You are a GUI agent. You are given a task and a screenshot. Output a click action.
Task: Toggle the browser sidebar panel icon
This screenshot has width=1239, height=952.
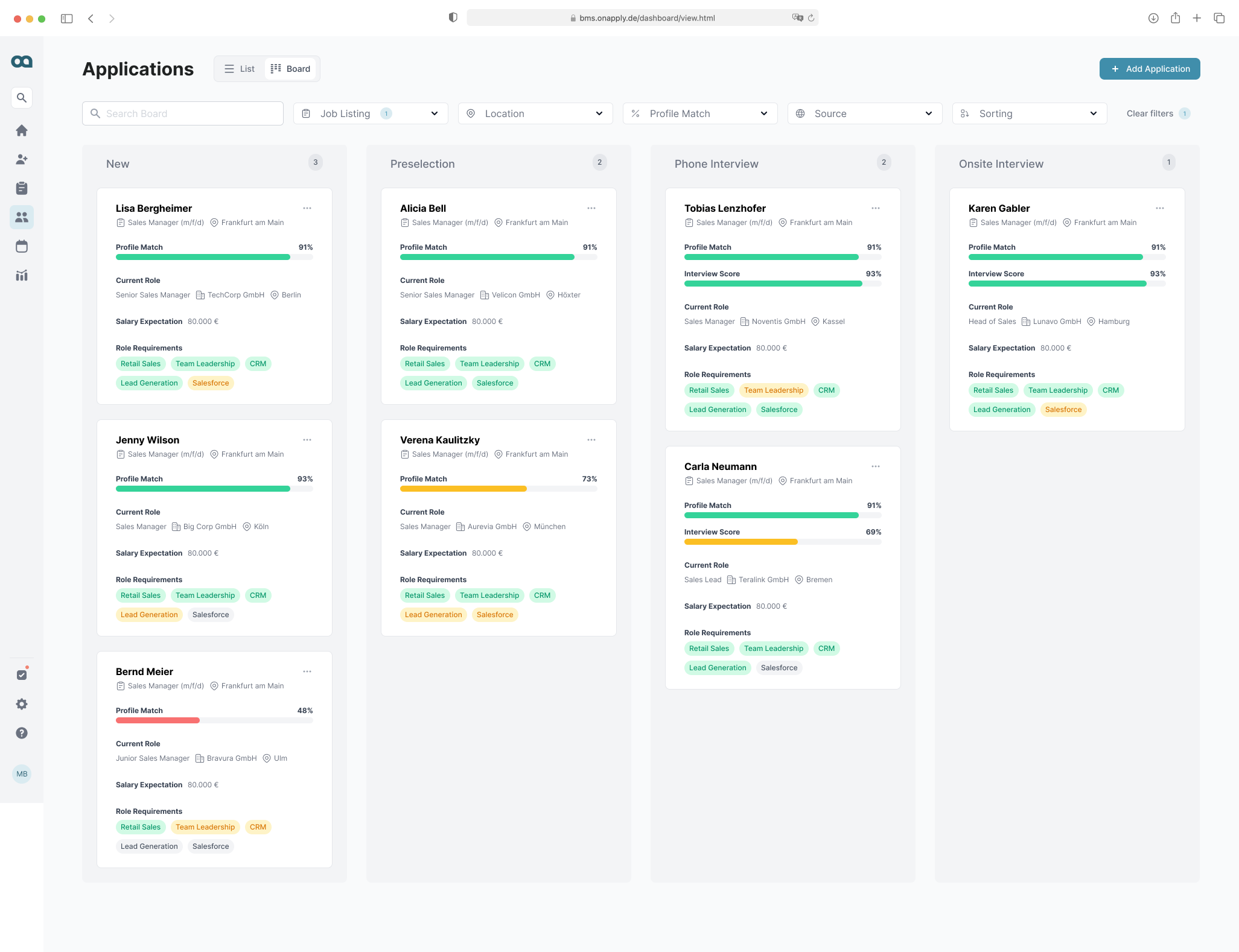[67, 19]
